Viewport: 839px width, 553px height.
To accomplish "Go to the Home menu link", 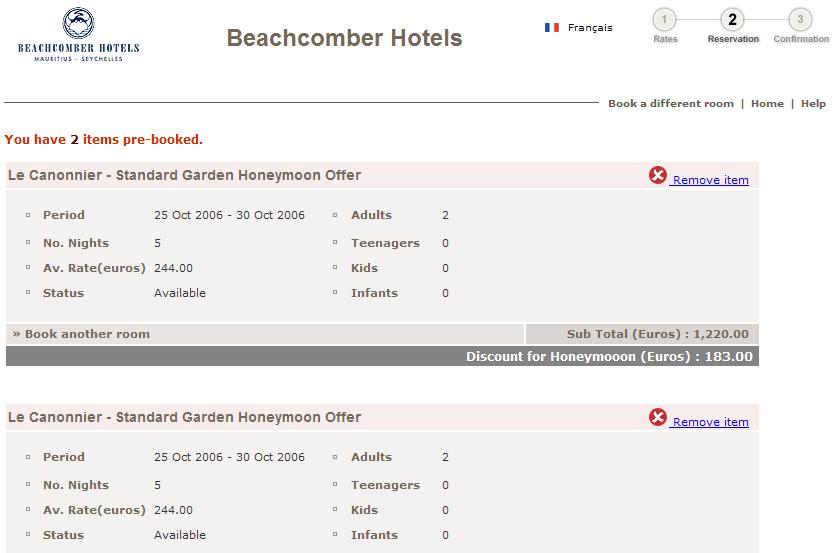I will [767, 103].
